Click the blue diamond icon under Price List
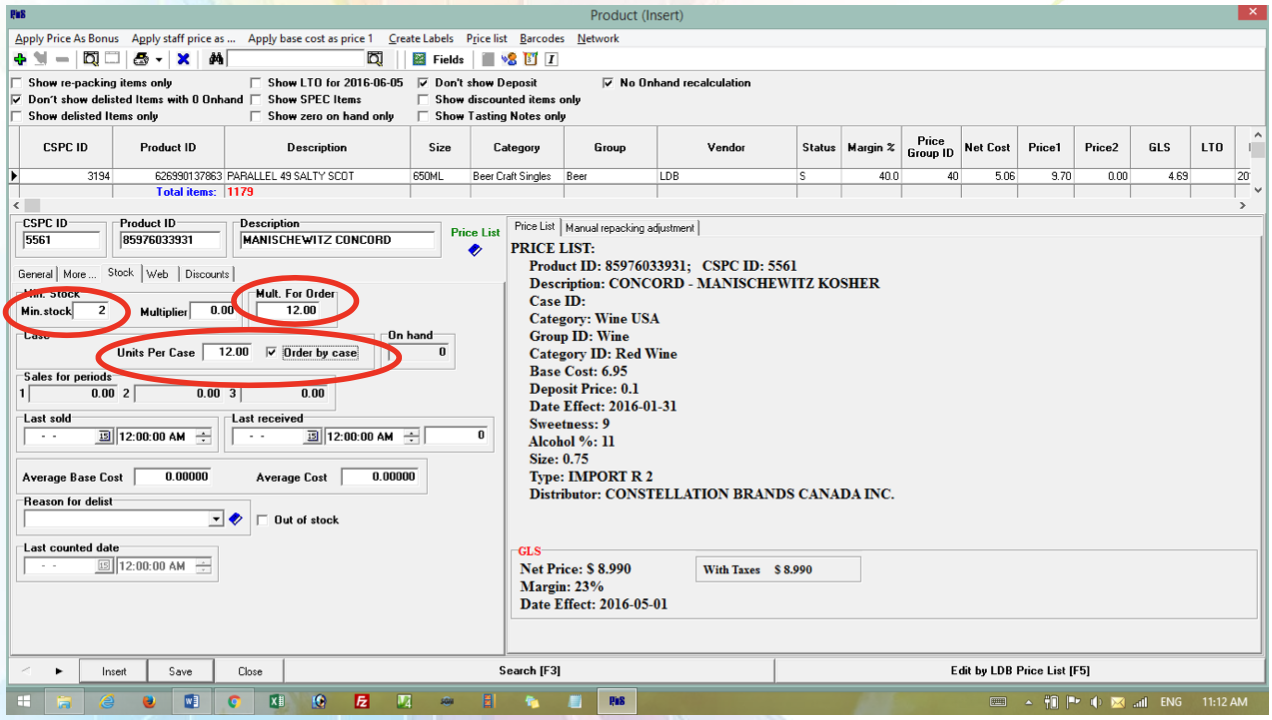 (x=475, y=250)
